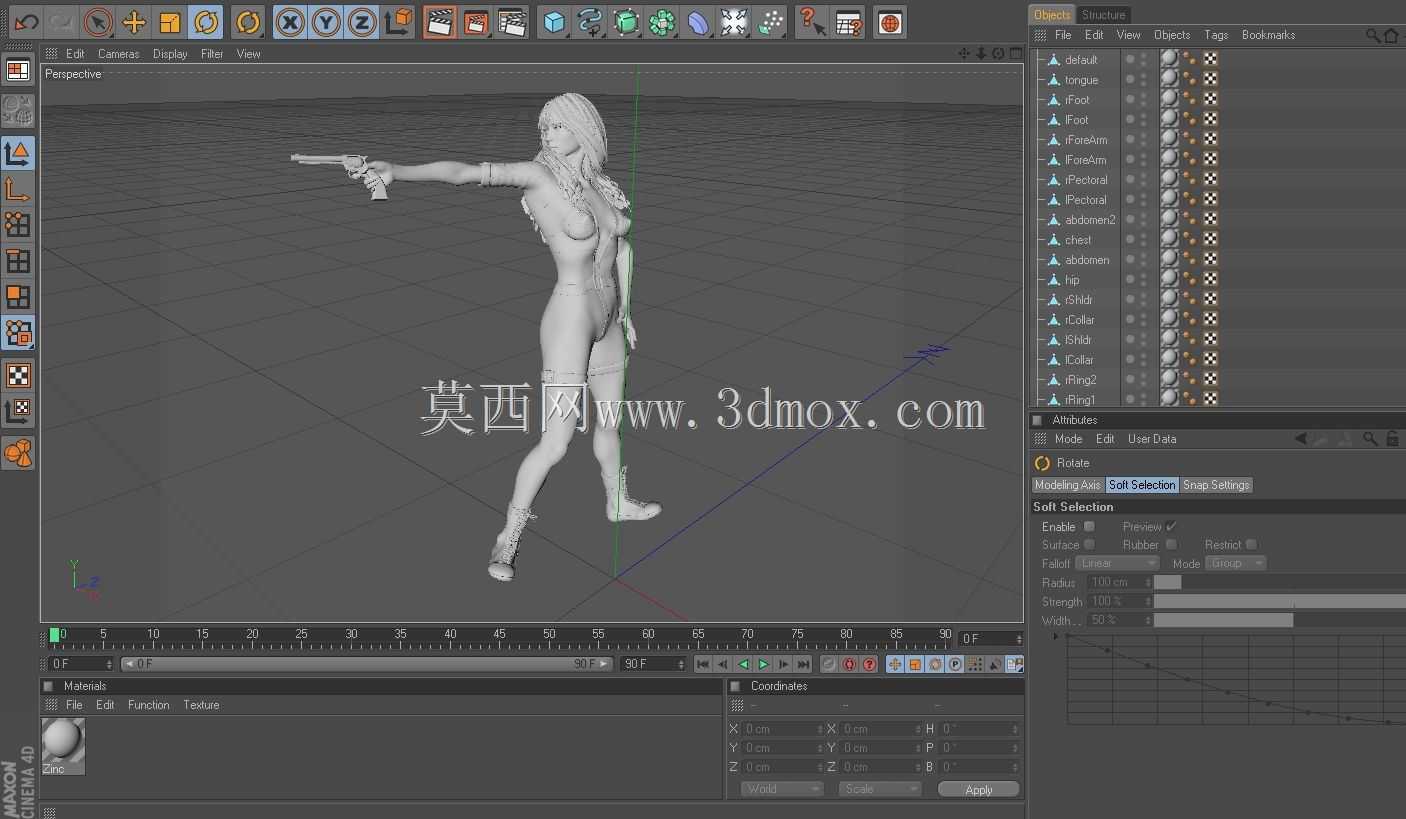Screen dimensions: 1406x819
Task: Open viewport Display menu
Action: point(170,54)
